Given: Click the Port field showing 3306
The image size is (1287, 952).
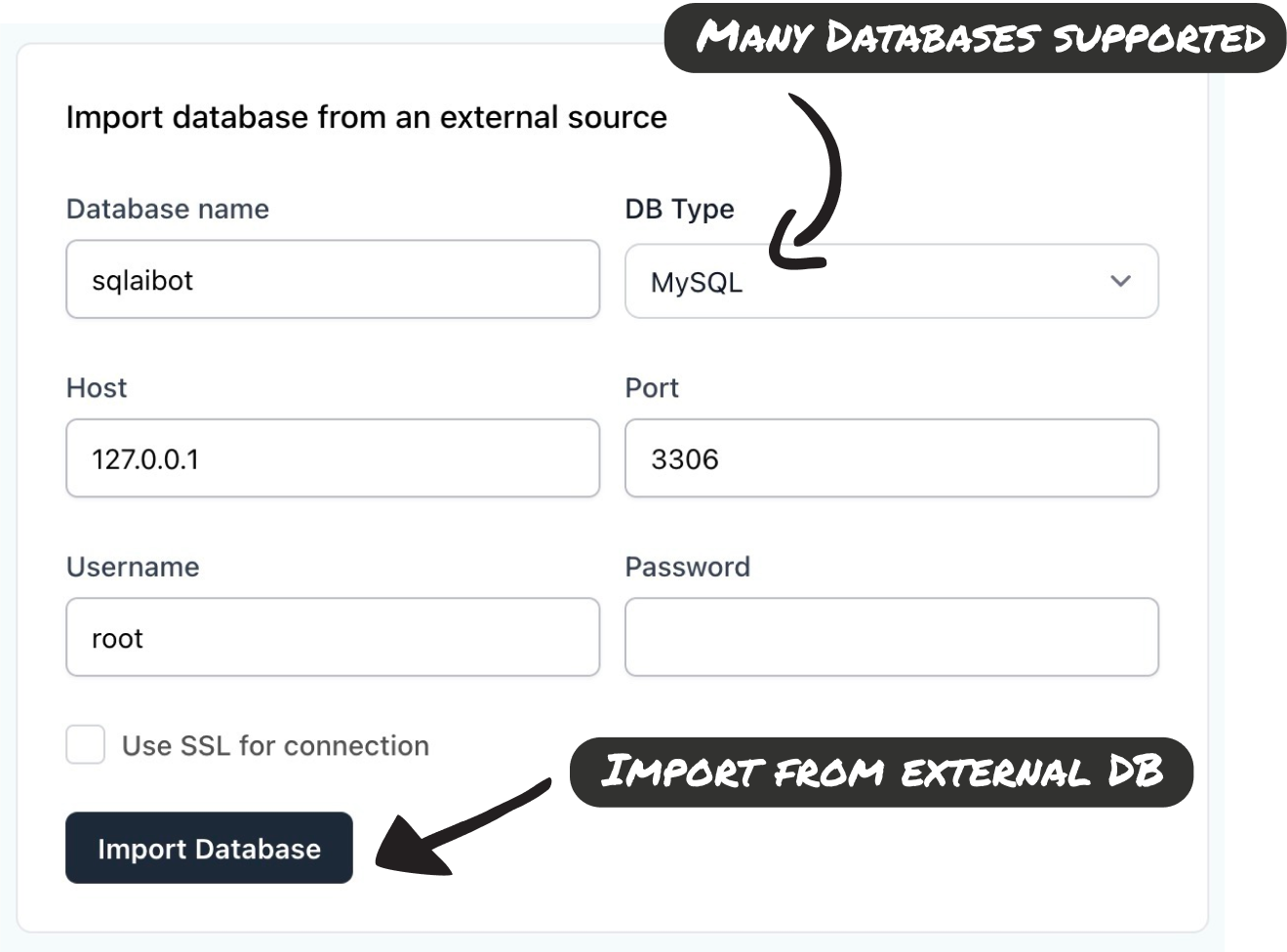Looking at the screenshot, I should point(891,458).
